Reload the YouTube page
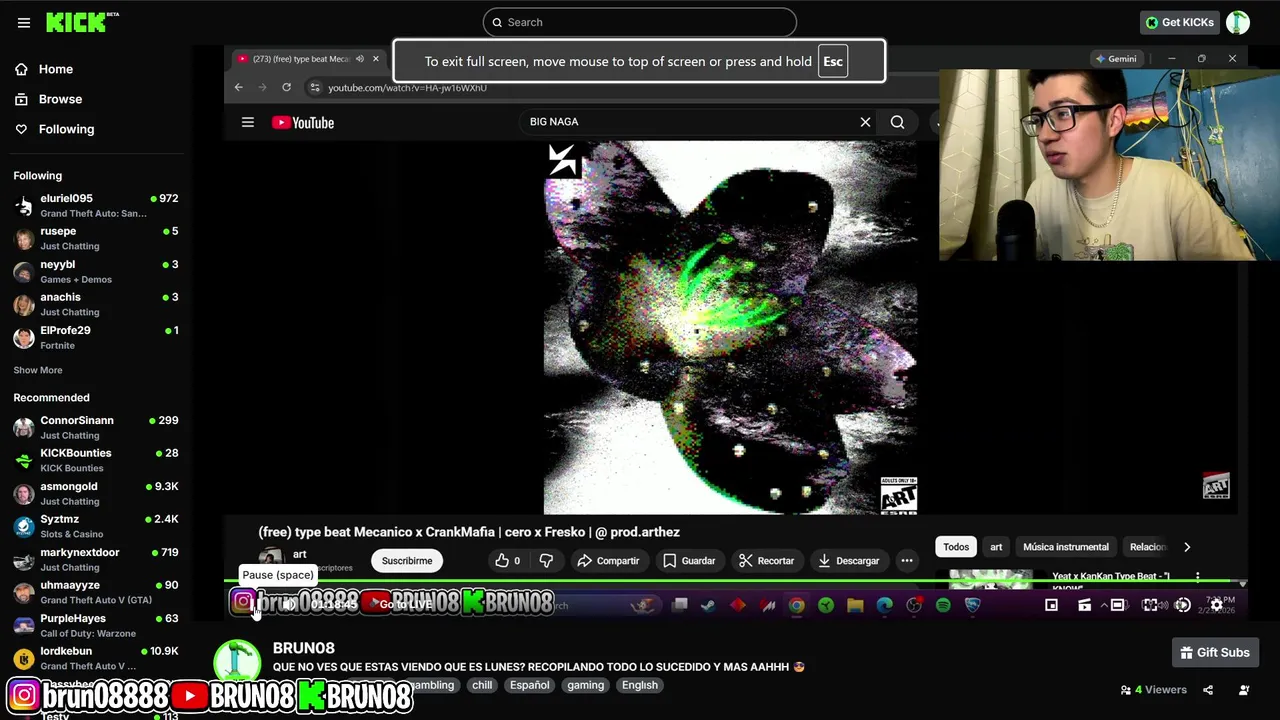 coord(286,87)
